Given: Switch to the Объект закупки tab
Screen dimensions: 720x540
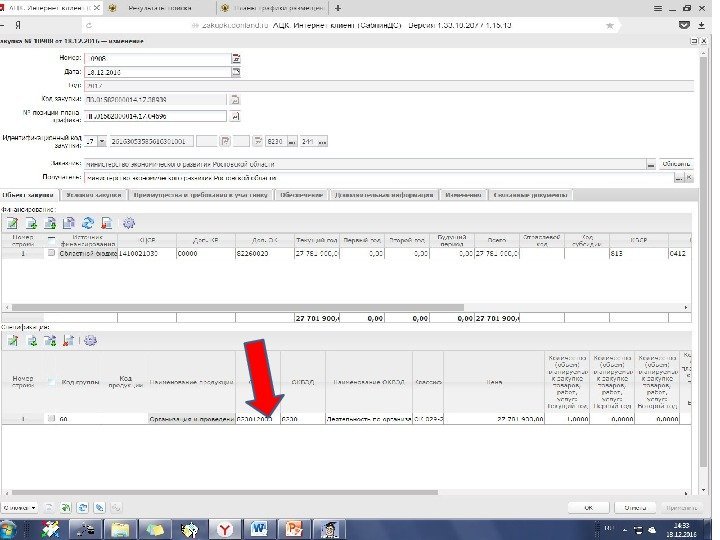Looking at the screenshot, I should click(28, 195).
